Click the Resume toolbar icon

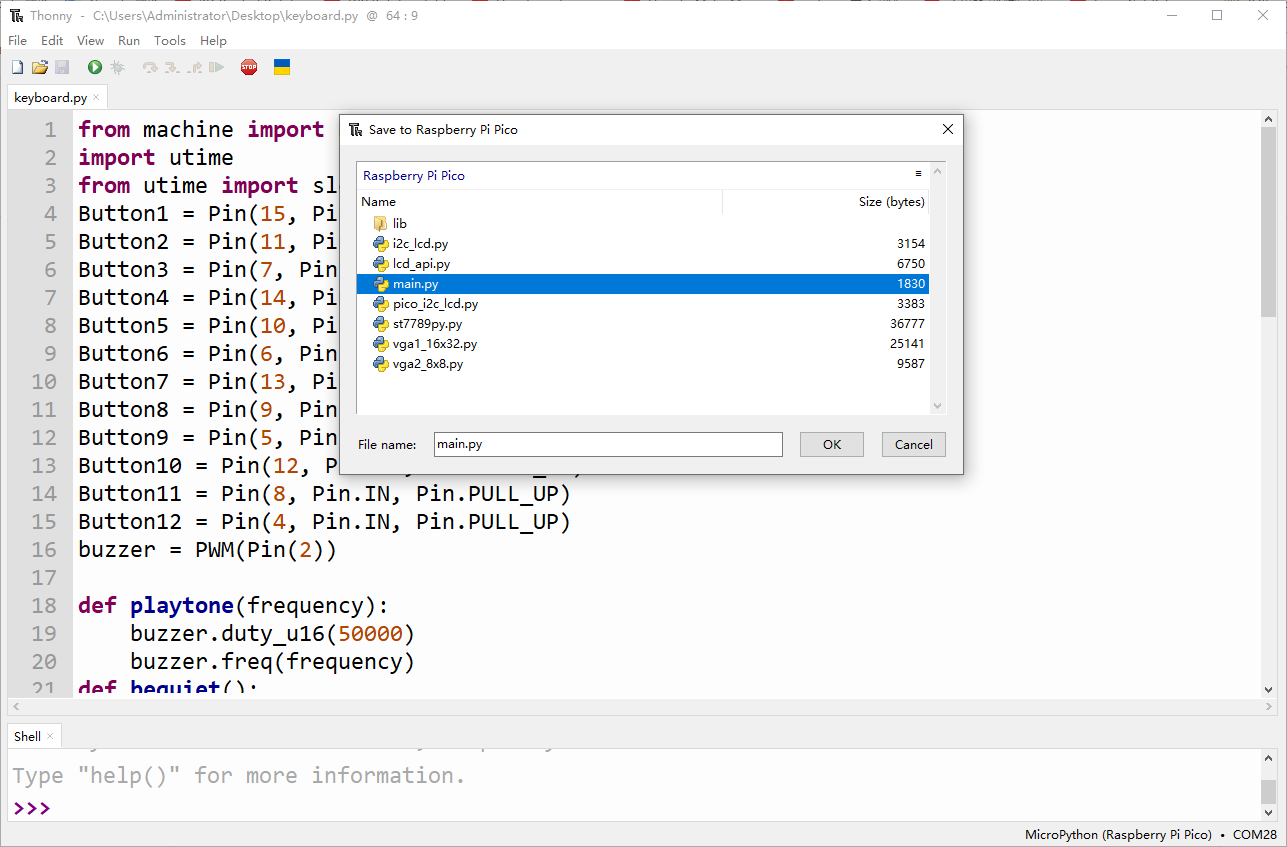[x=216, y=67]
